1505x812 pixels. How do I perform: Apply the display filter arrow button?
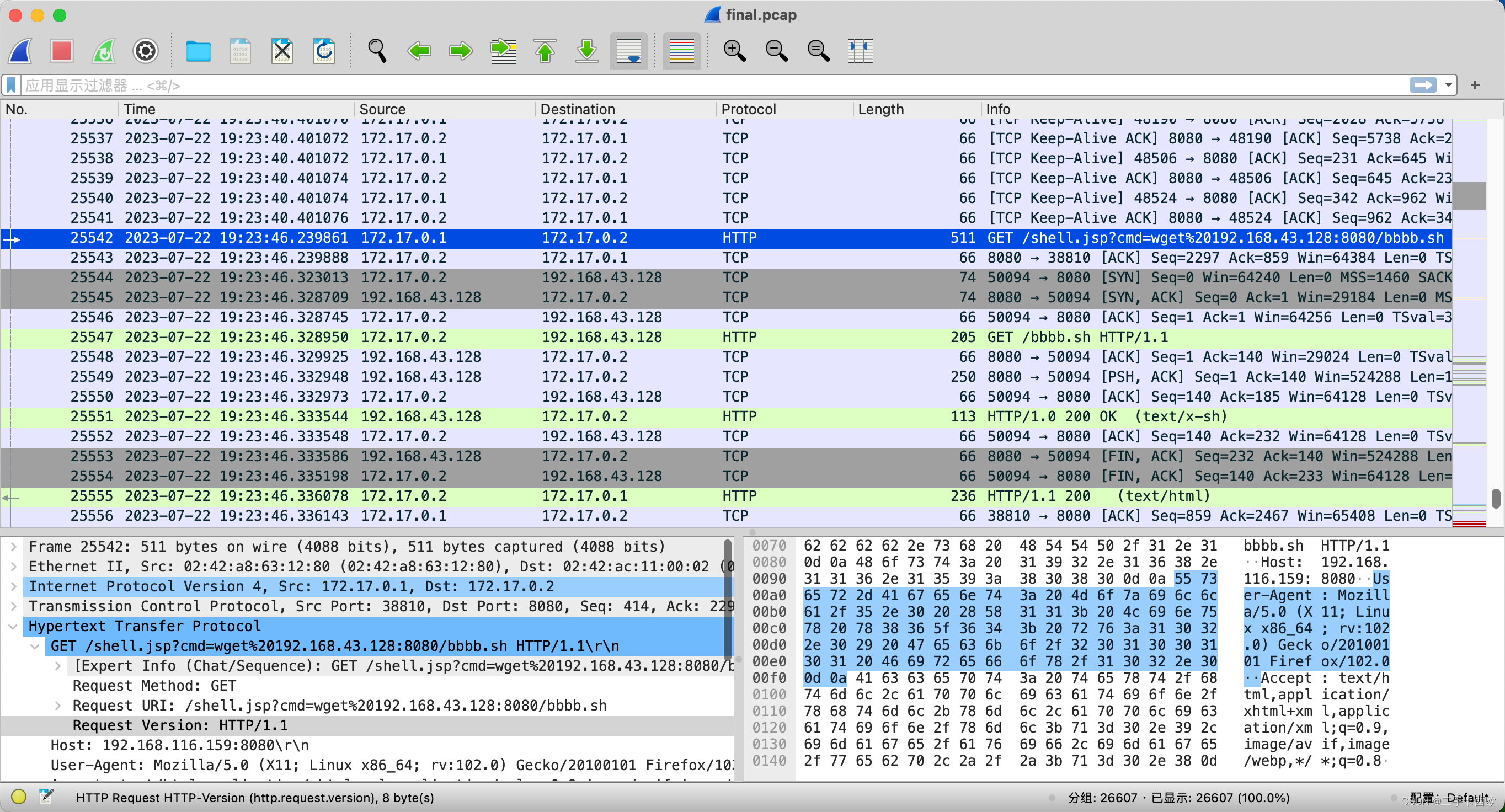1422,86
